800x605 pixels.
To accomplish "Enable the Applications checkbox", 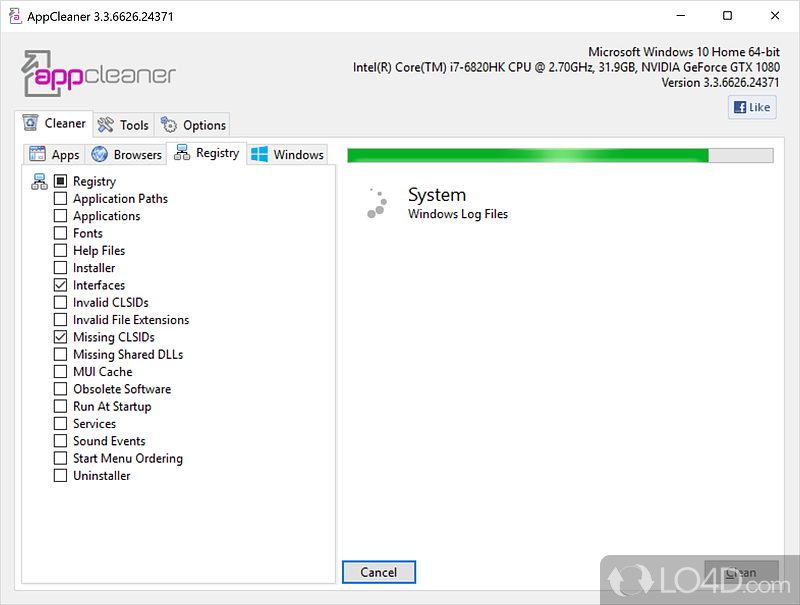I will pyautogui.click(x=60, y=215).
